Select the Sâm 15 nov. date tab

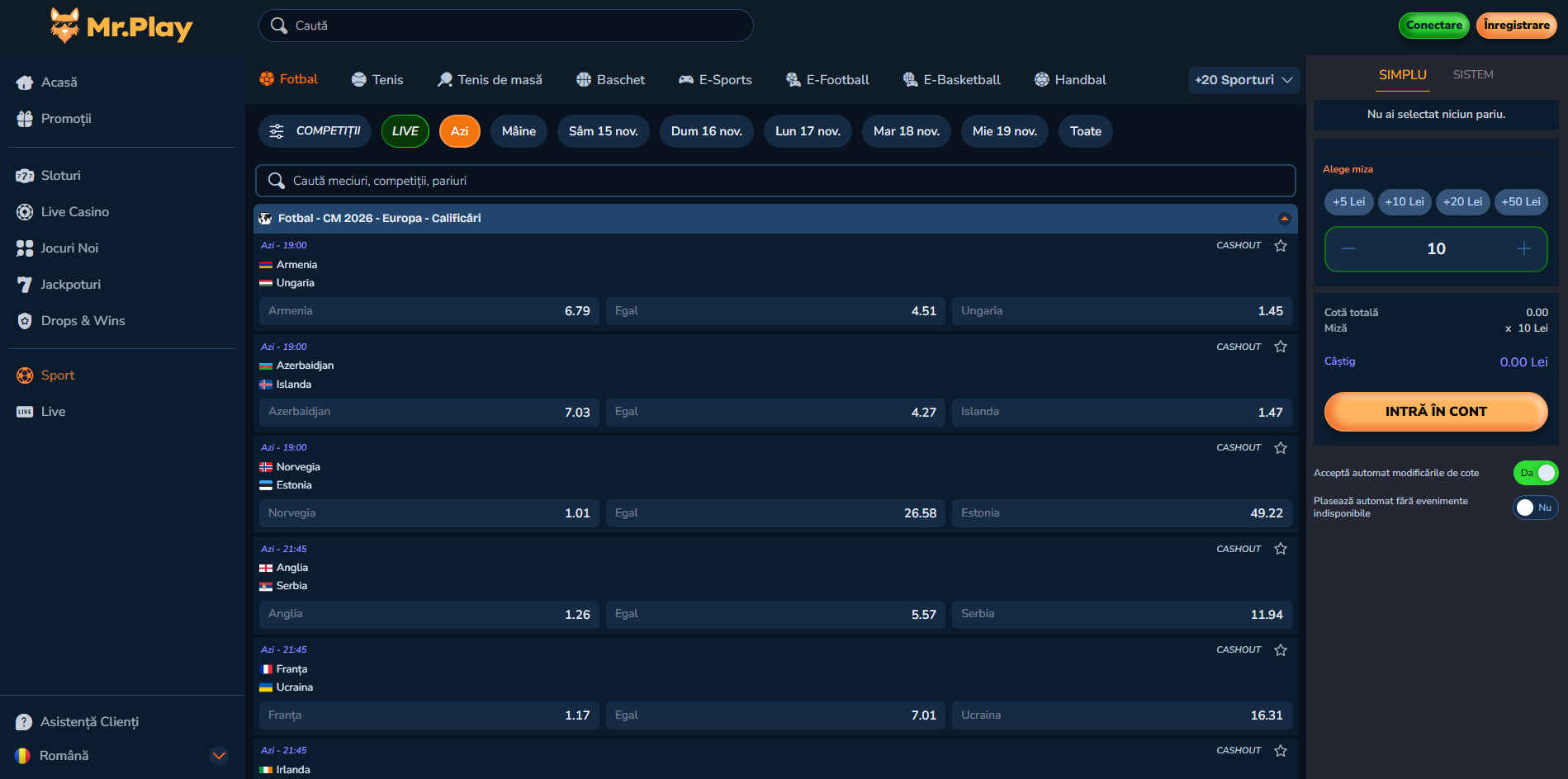tap(603, 131)
